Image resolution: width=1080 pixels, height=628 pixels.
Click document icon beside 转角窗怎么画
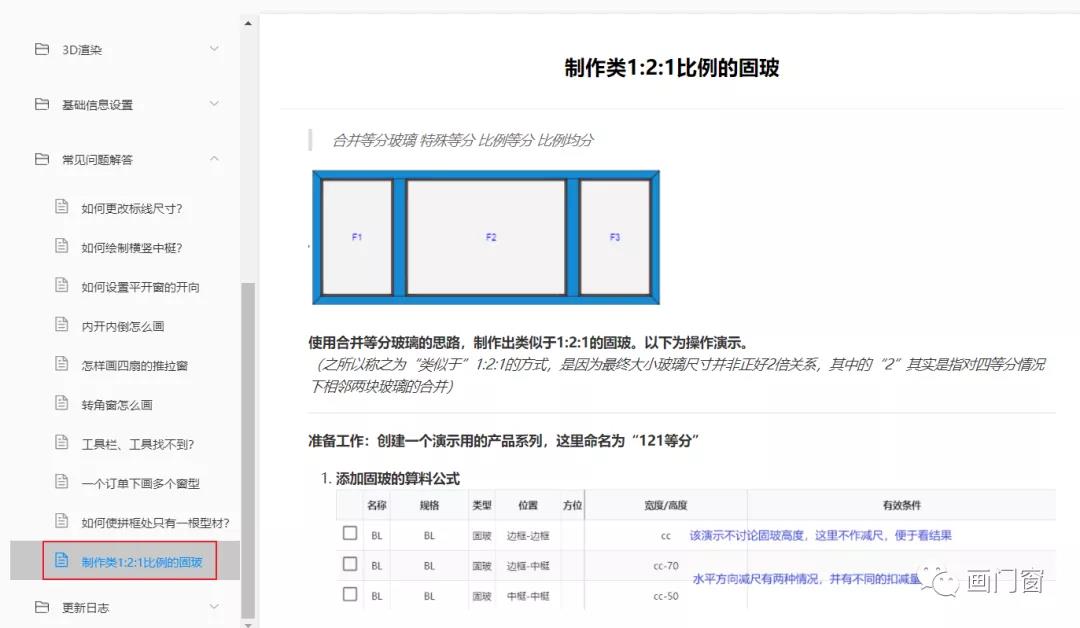[x=61, y=403]
